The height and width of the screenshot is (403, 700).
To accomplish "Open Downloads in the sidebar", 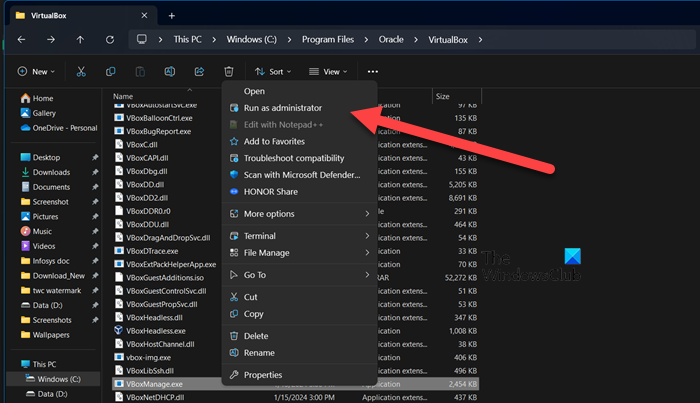I will 51,172.
